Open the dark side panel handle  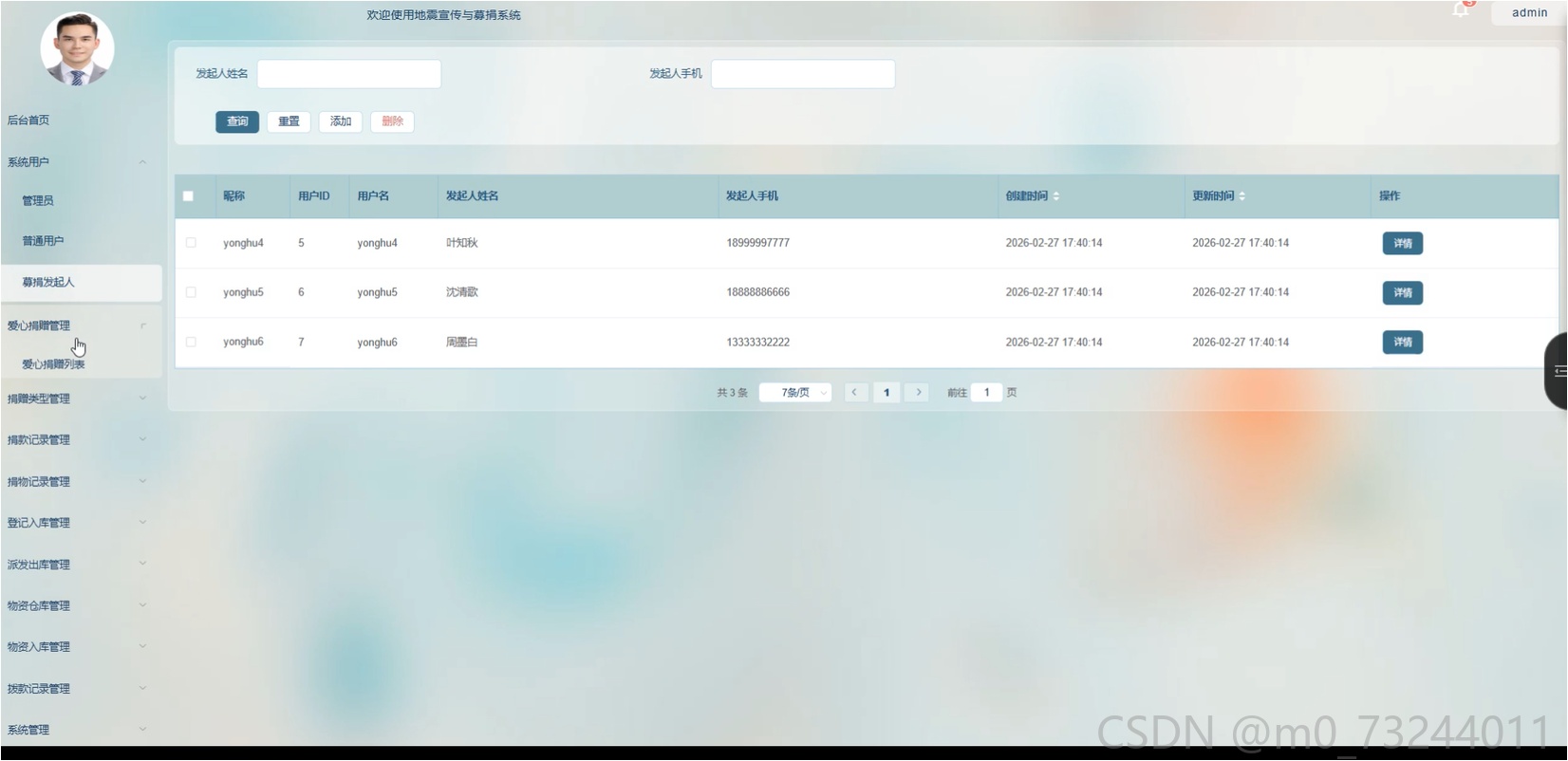point(1557,371)
